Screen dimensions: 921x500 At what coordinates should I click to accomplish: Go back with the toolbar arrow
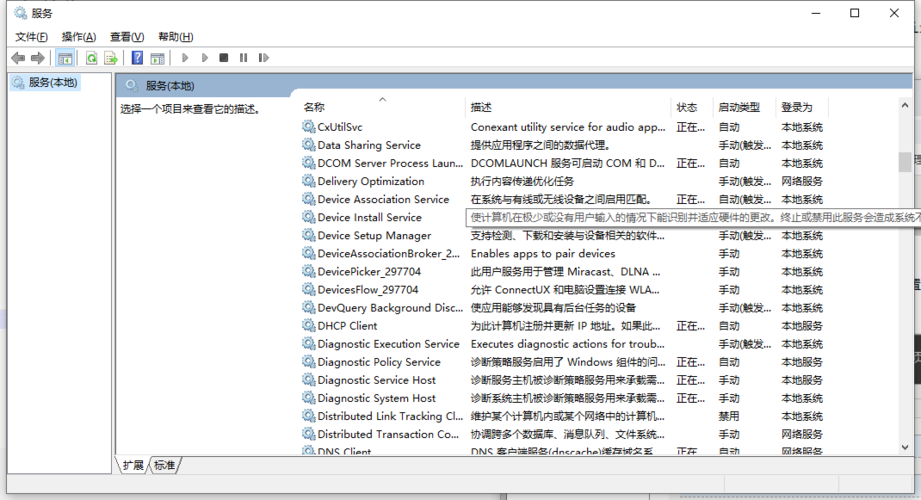(x=18, y=58)
